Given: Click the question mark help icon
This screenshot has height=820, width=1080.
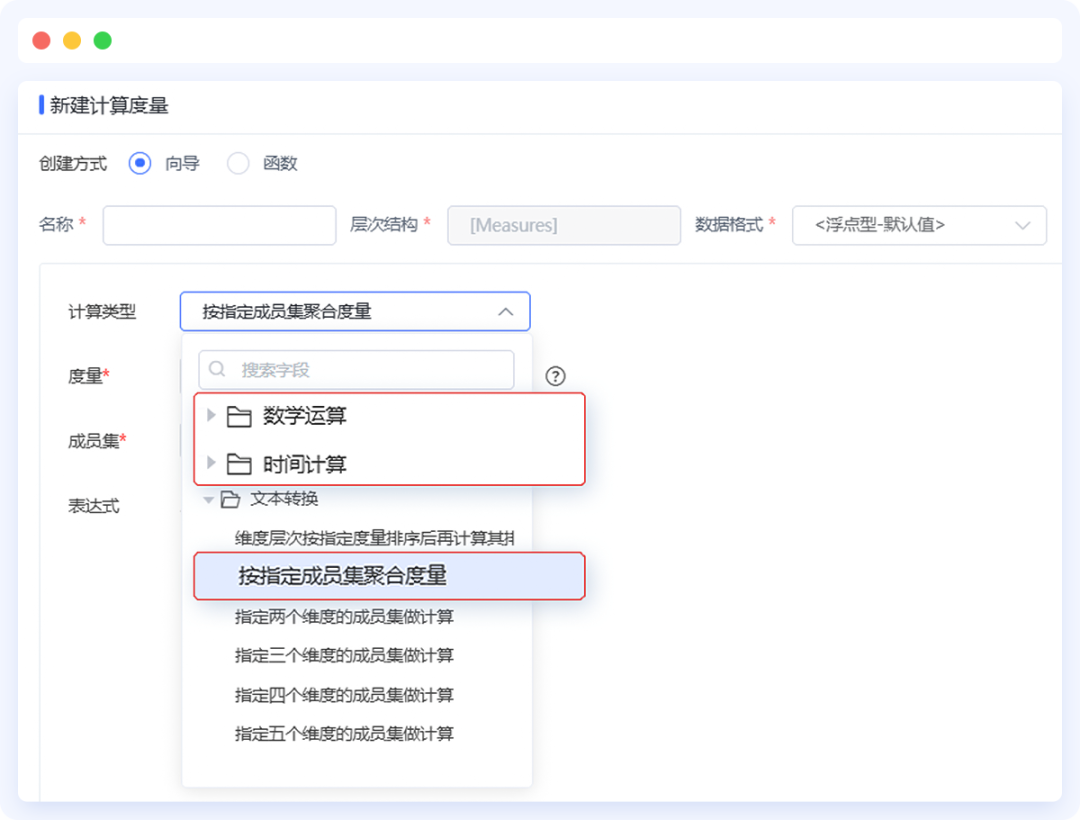Looking at the screenshot, I should 556,376.
